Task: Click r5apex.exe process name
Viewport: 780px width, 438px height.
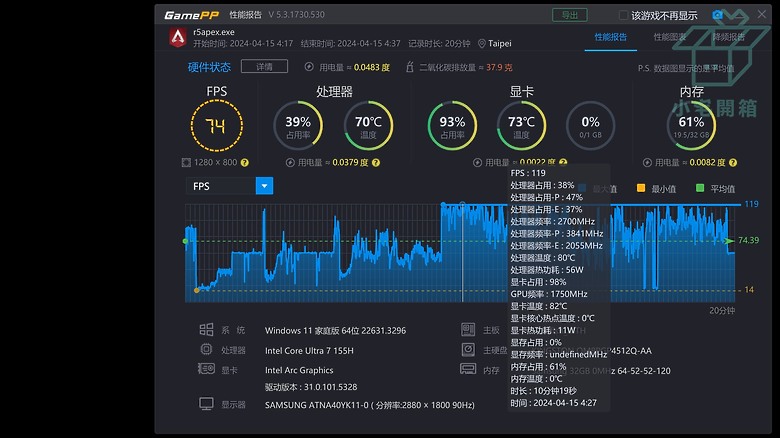Action: 214,32
